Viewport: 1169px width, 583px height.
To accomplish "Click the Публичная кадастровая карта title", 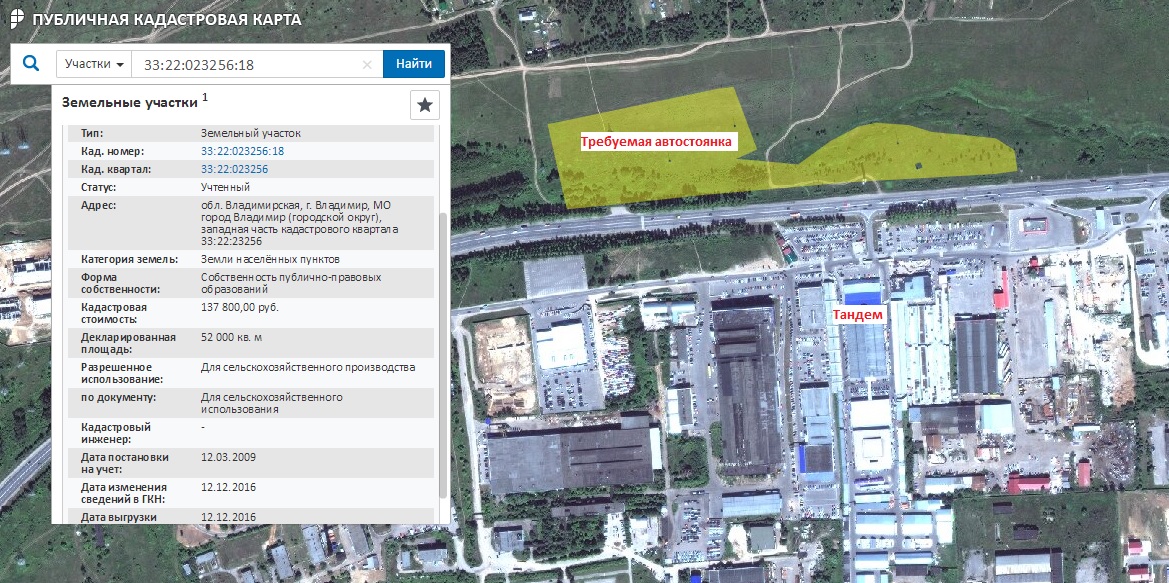I will [x=166, y=19].
